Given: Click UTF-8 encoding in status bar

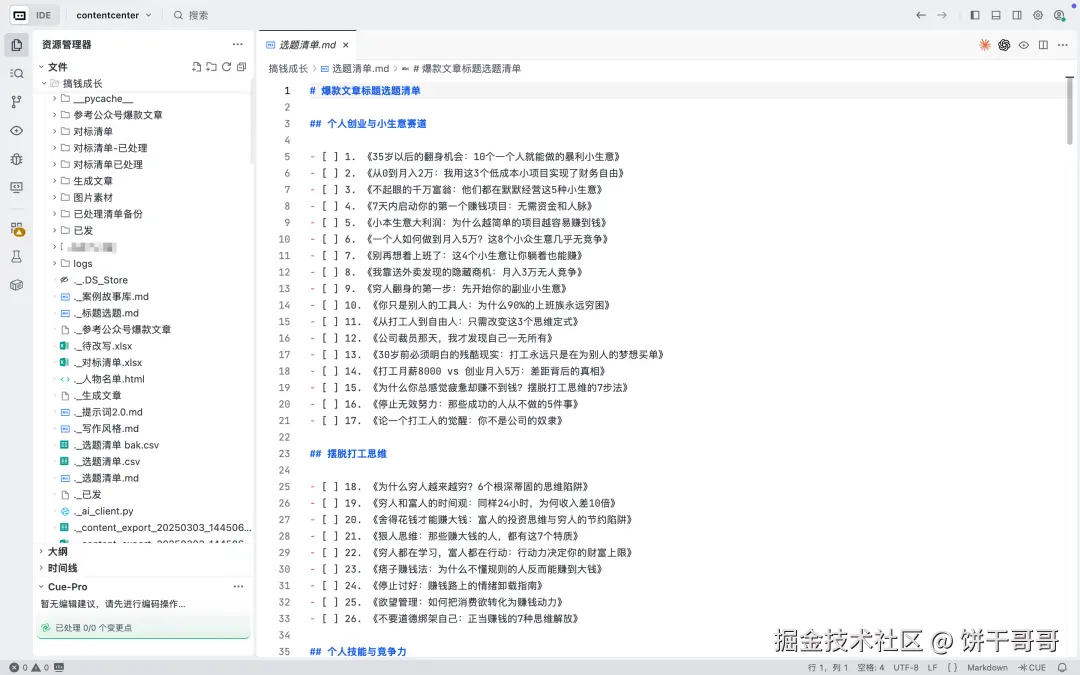Looking at the screenshot, I should 906,667.
